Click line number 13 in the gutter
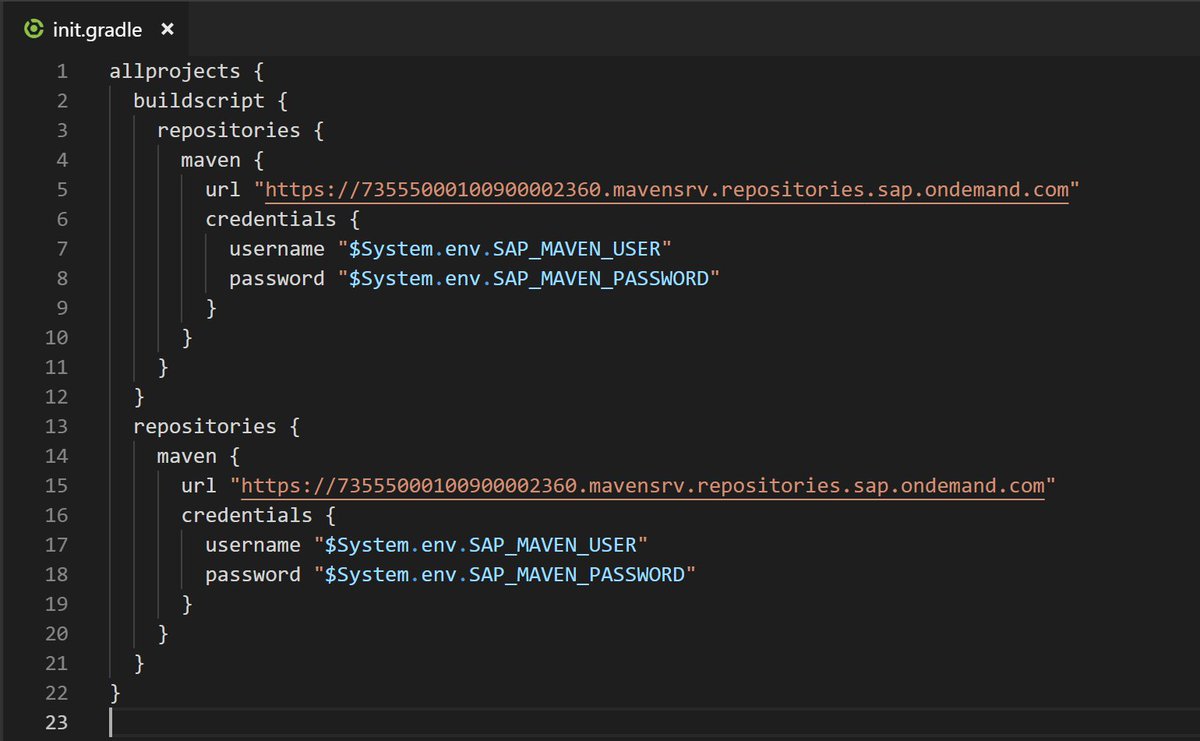Viewport: 1200px width, 741px height. (x=56, y=427)
